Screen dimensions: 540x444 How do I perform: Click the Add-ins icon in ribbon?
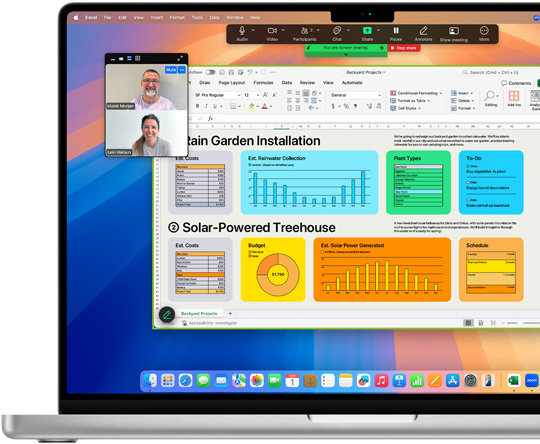click(x=513, y=96)
